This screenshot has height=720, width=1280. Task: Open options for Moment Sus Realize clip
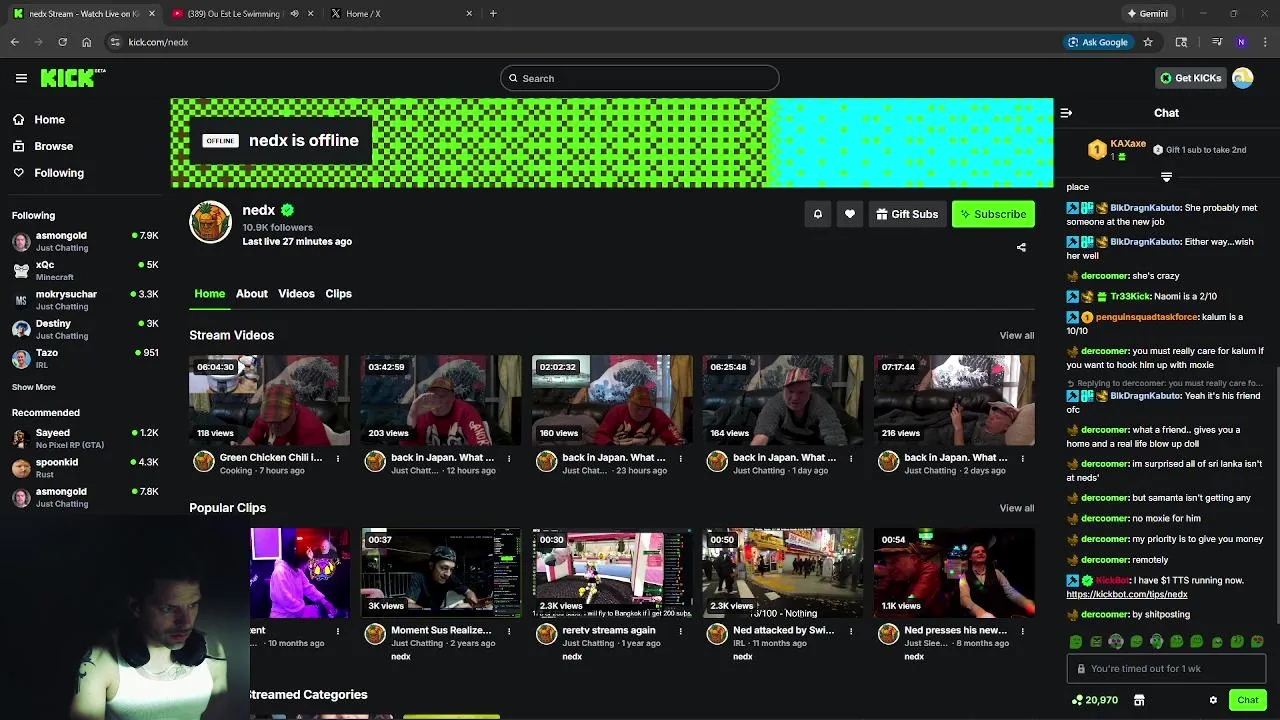coord(509,632)
